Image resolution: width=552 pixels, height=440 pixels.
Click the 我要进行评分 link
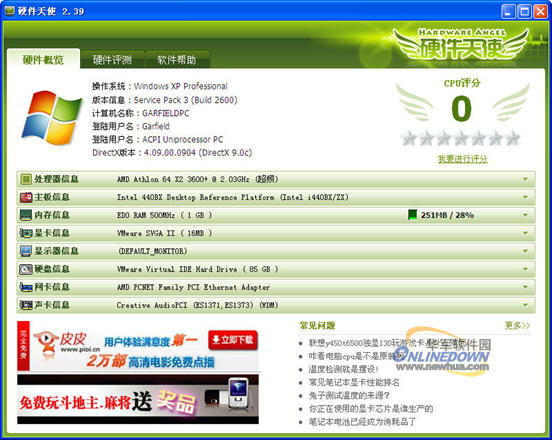click(x=462, y=159)
